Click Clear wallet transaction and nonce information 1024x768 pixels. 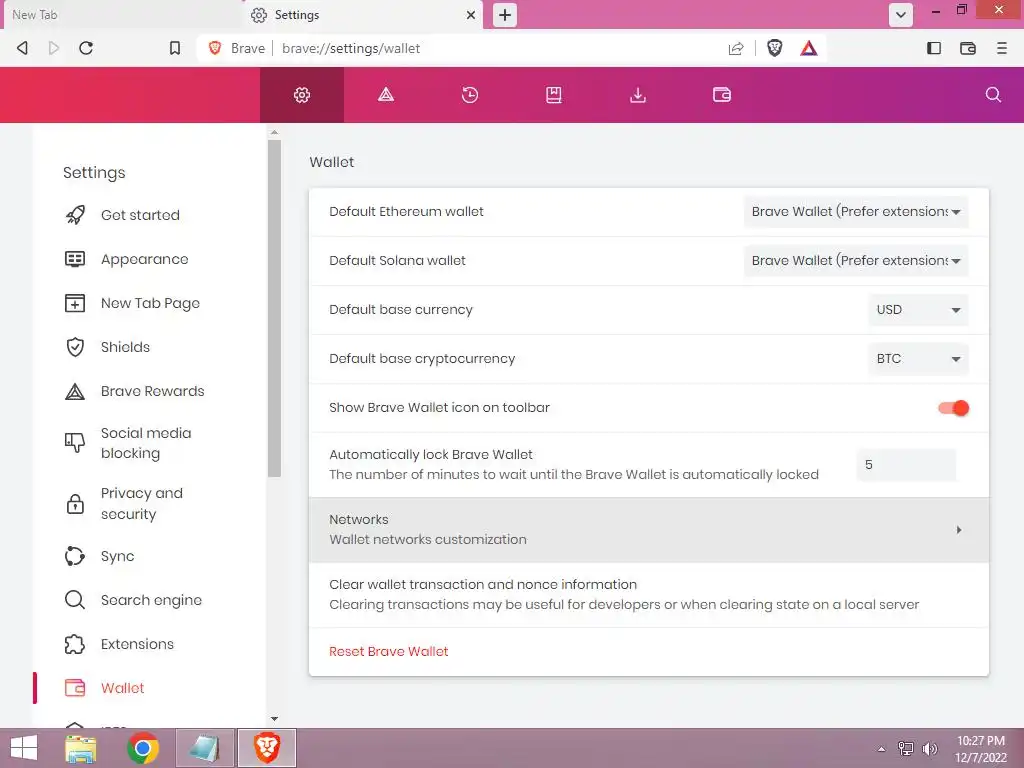click(649, 595)
